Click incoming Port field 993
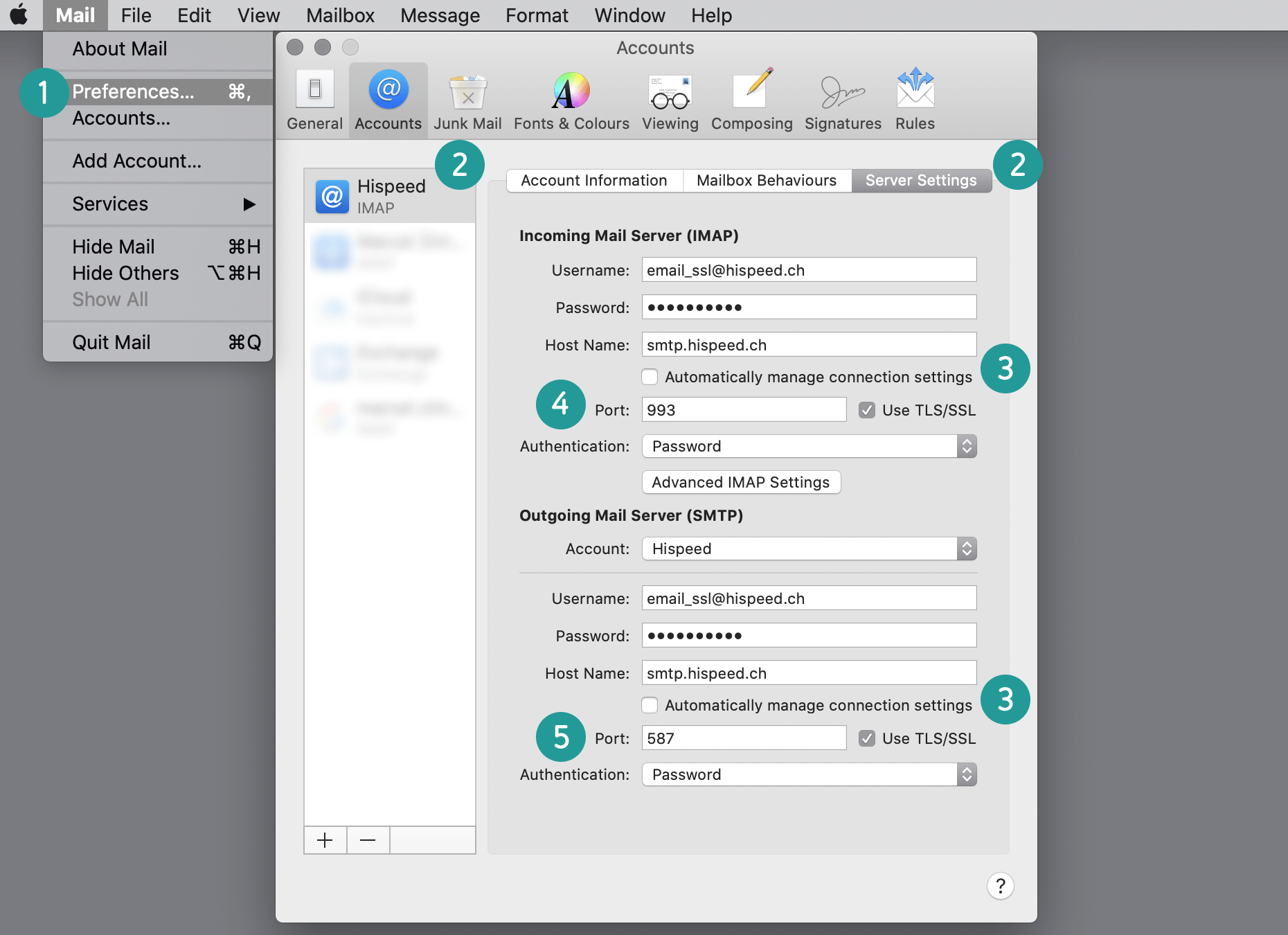Image resolution: width=1288 pixels, height=935 pixels. (x=744, y=410)
